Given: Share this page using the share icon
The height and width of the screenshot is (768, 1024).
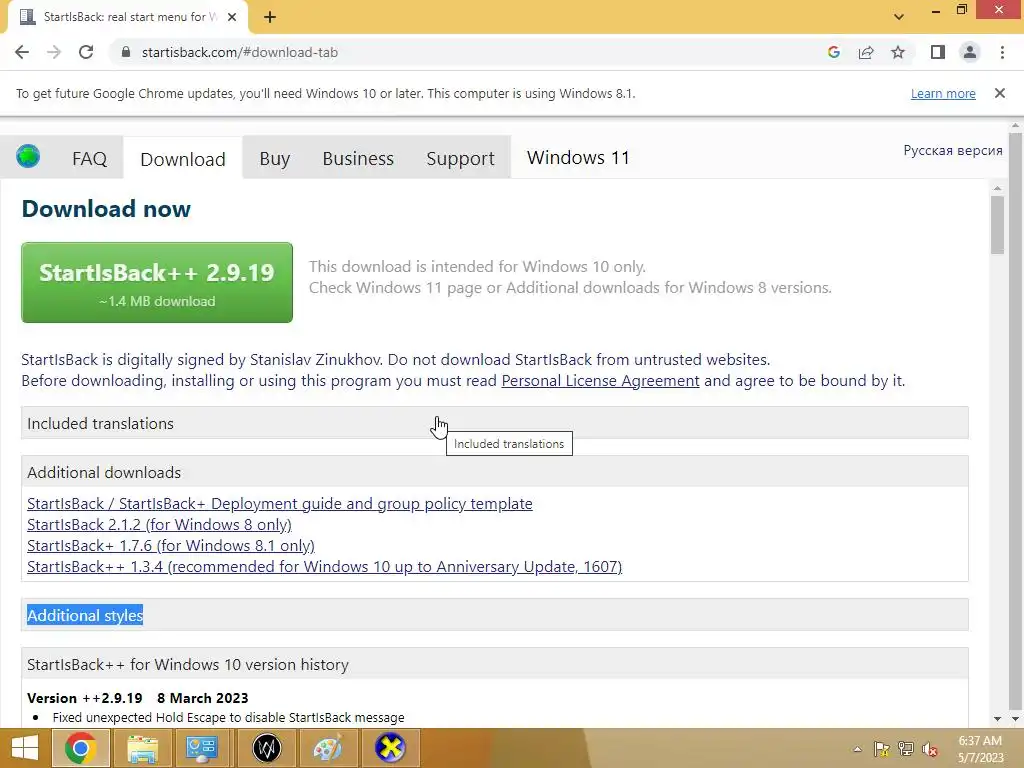Looking at the screenshot, I should point(866,52).
